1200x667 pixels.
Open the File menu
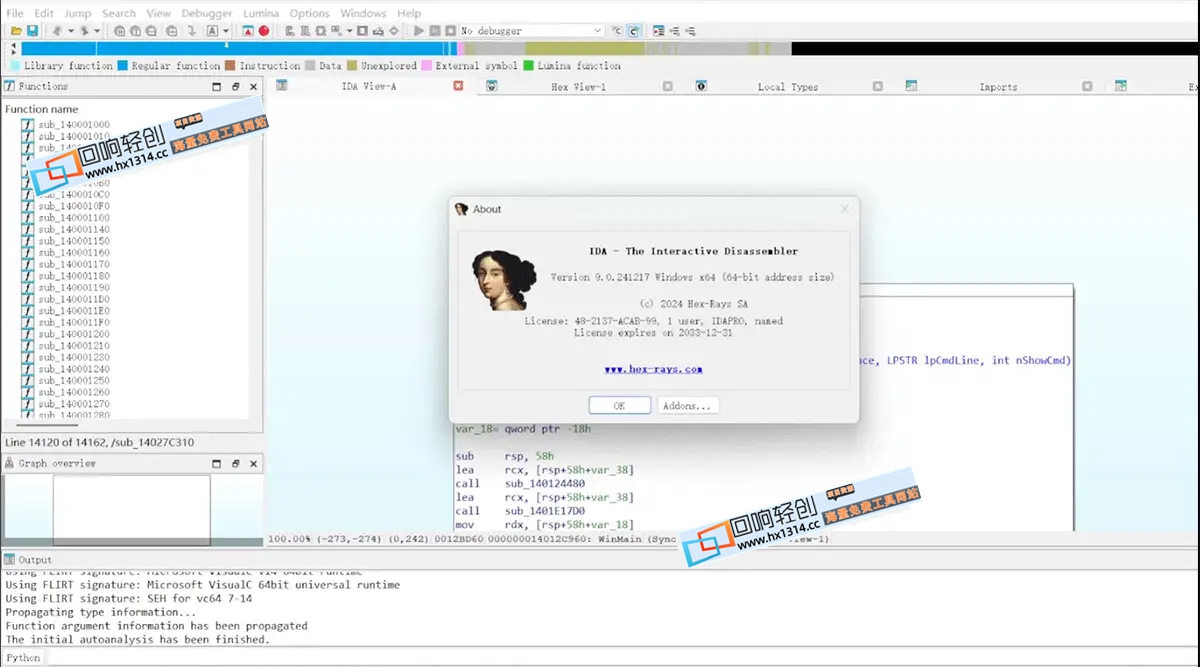[15, 13]
